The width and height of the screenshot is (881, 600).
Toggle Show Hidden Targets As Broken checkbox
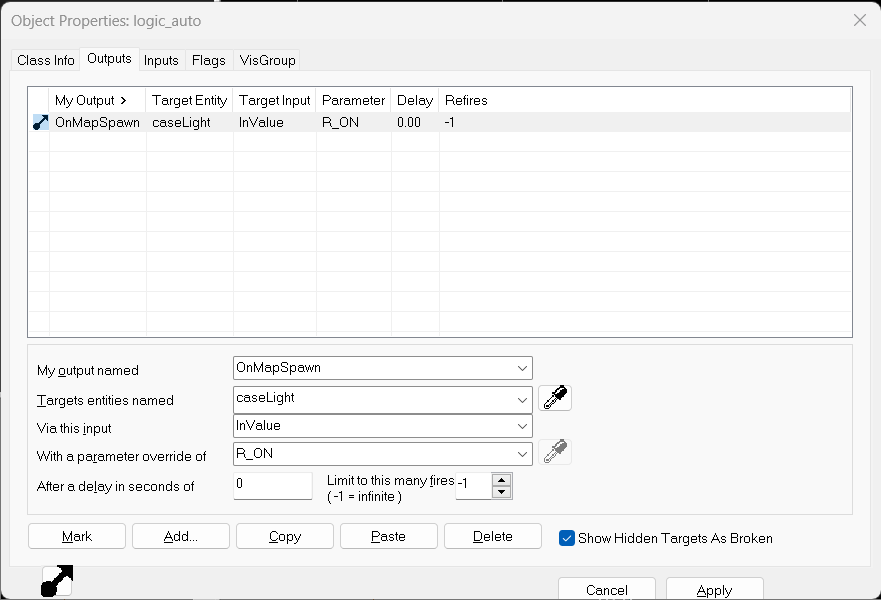(x=568, y=538)
